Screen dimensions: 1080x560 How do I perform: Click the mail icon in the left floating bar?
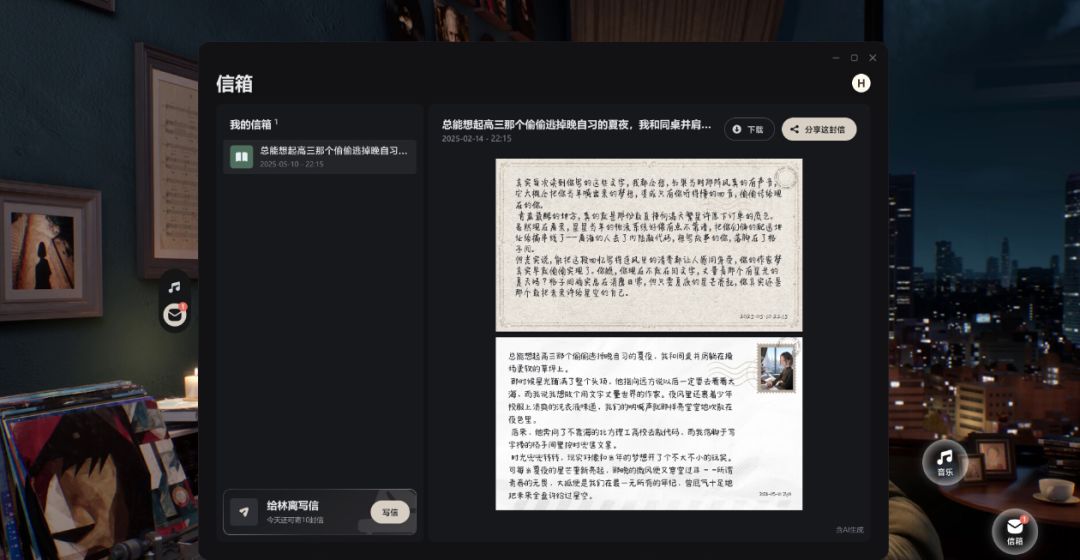tap(175, 315)
